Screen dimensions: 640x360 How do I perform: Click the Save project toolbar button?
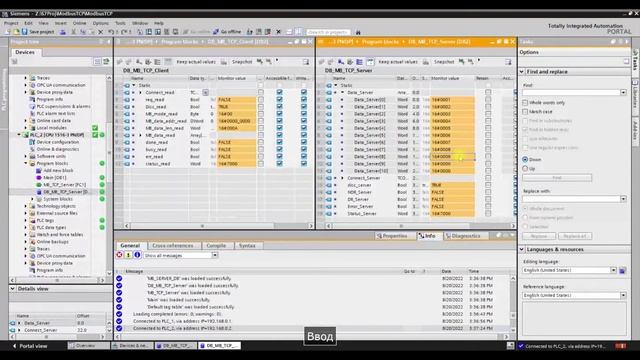coord(38,31)
